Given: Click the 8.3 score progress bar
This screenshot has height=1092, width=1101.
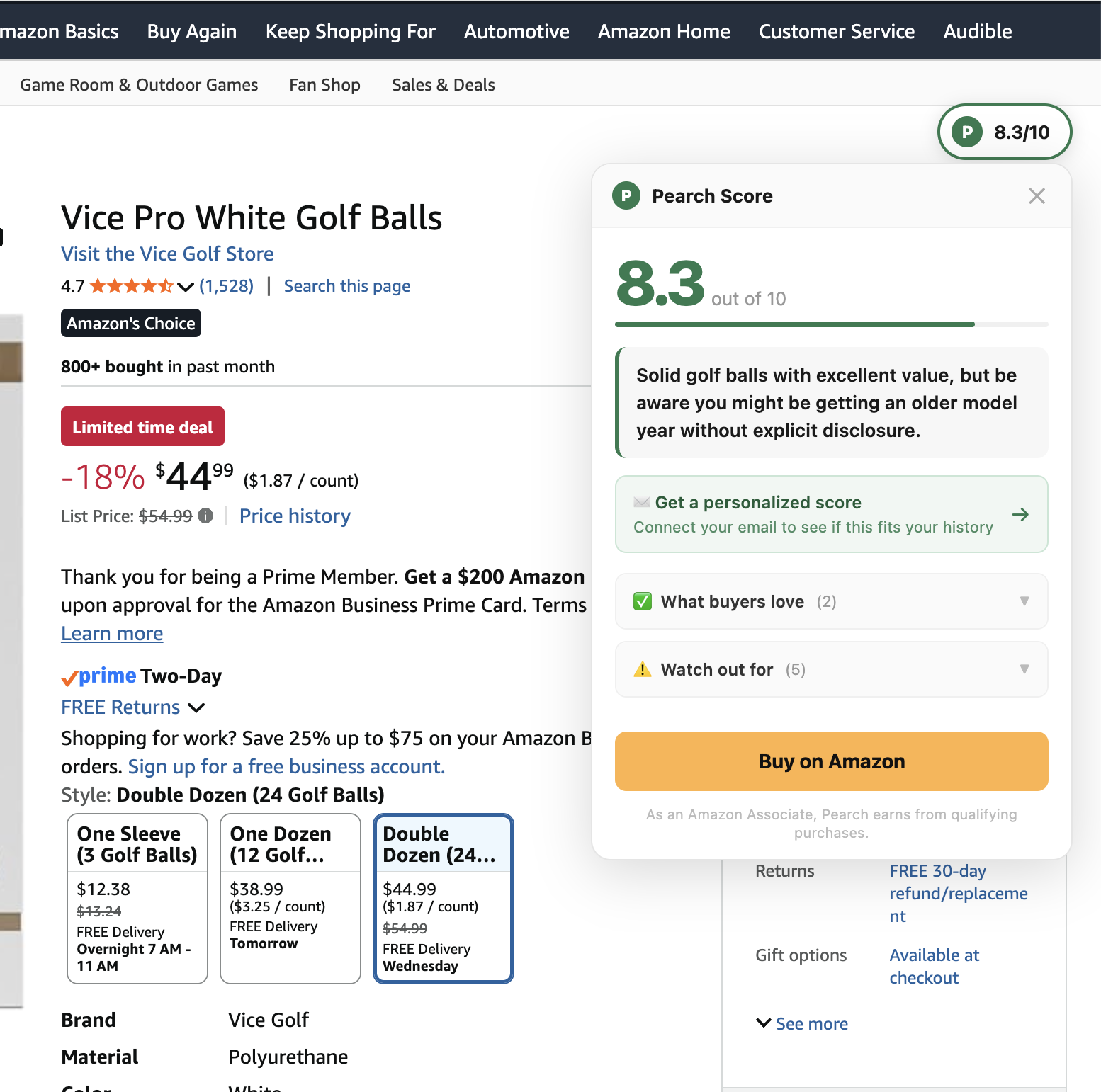Looking at the screenshot, I should pyautogui.click(x=832, y=324).
